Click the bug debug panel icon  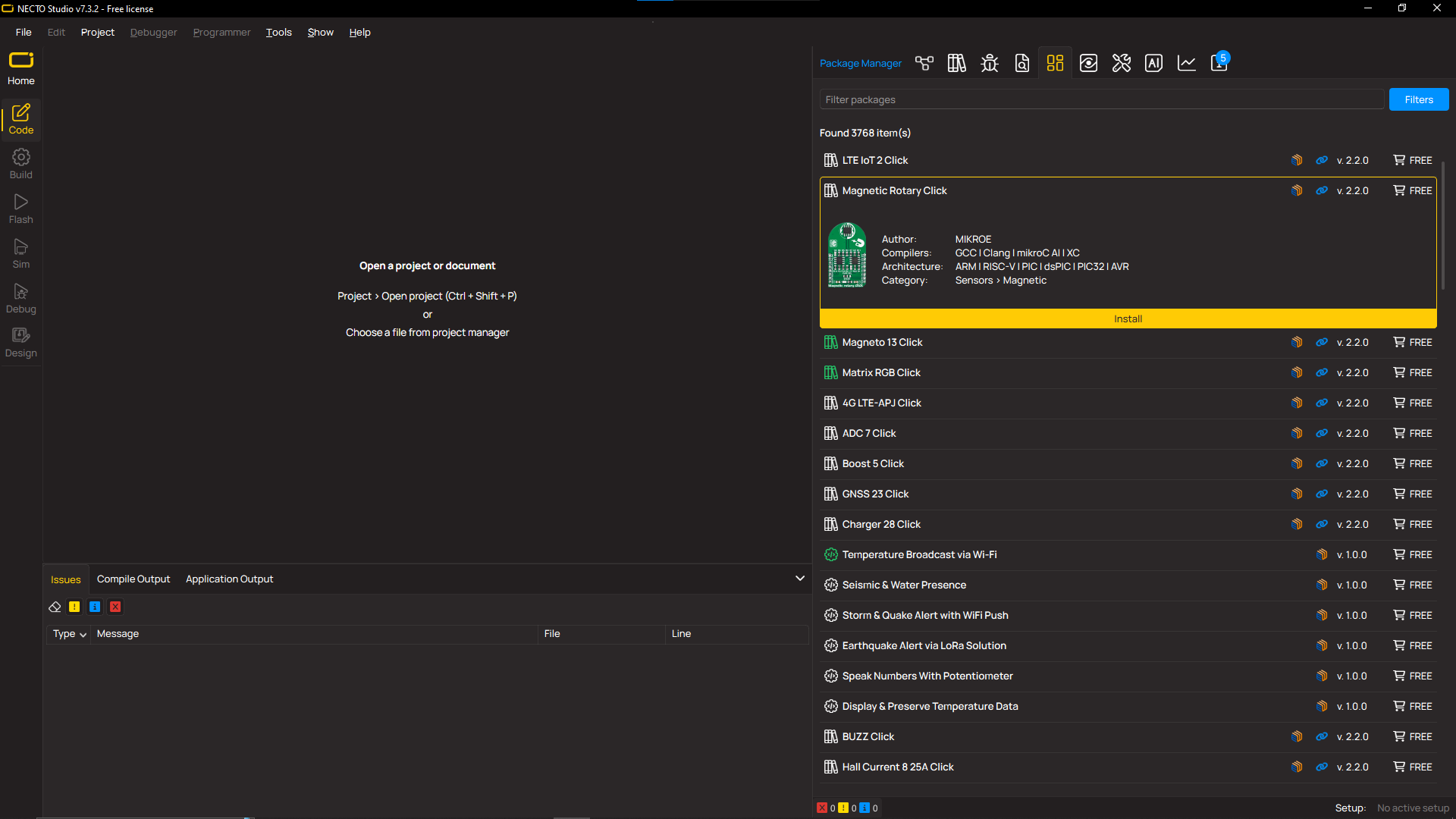tap(989, 63)
